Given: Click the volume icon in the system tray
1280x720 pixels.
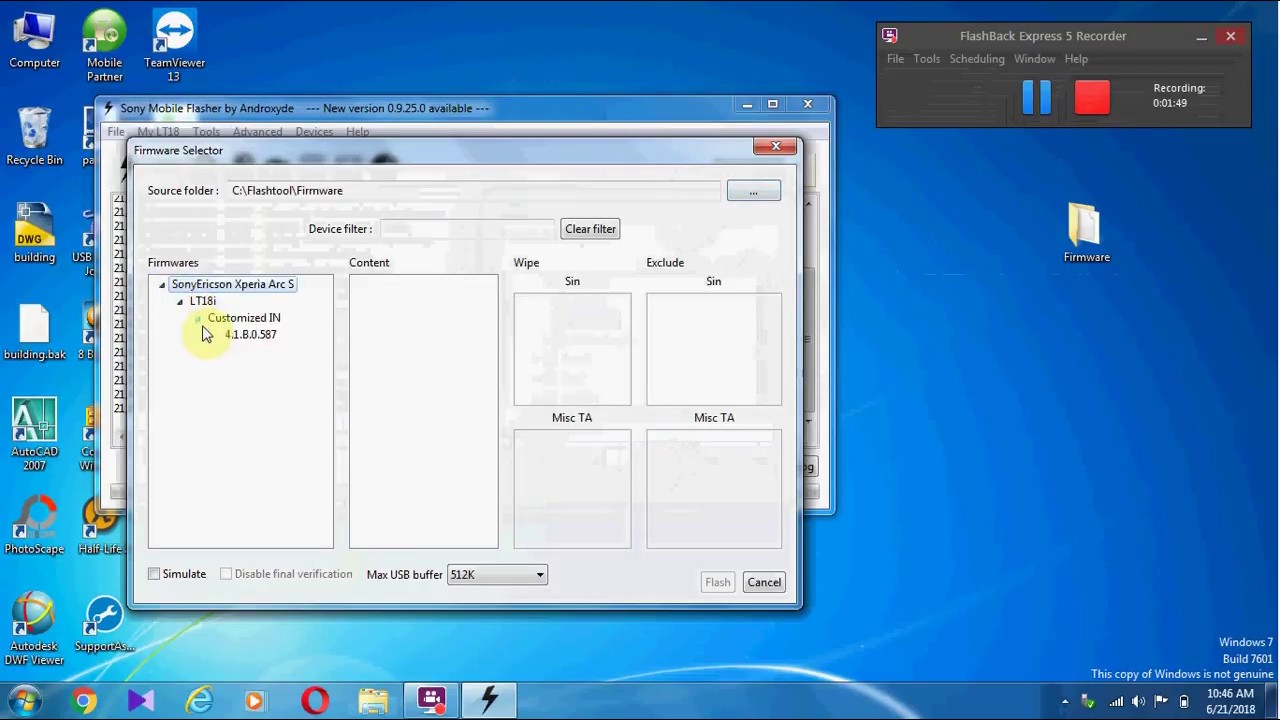Looking at the screenshot, I should click(x=1139, y=701).
